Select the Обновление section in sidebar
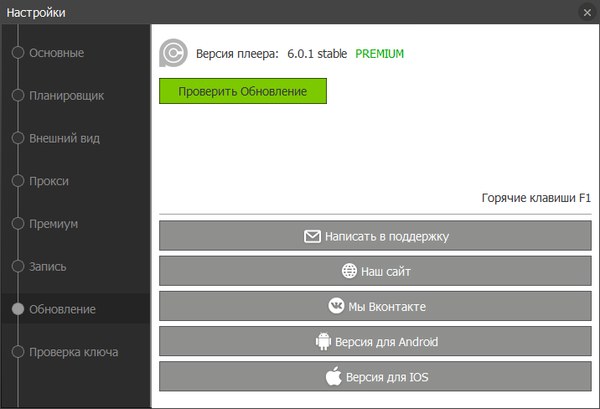The width and height of the screenshot is (600, 409). coord(62,309)
